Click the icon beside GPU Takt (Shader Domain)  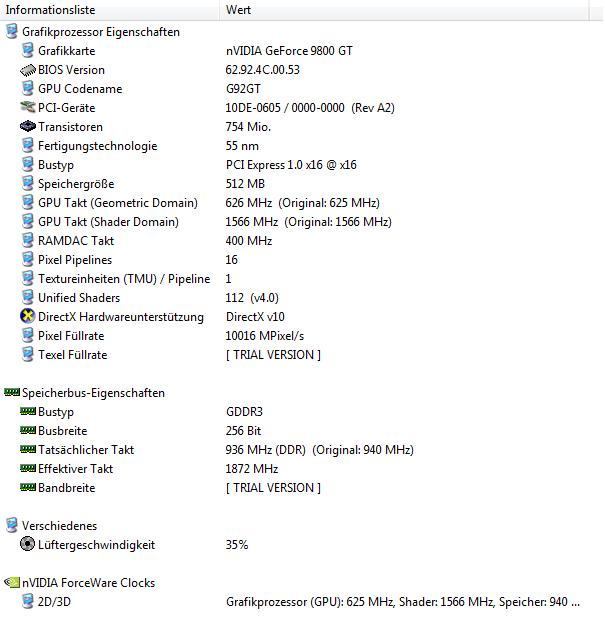click(x=28, y=222)
